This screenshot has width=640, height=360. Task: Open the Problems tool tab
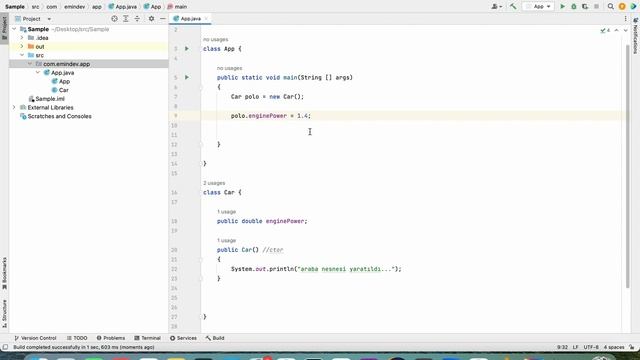pyautogui.click(x=111, y=338)
